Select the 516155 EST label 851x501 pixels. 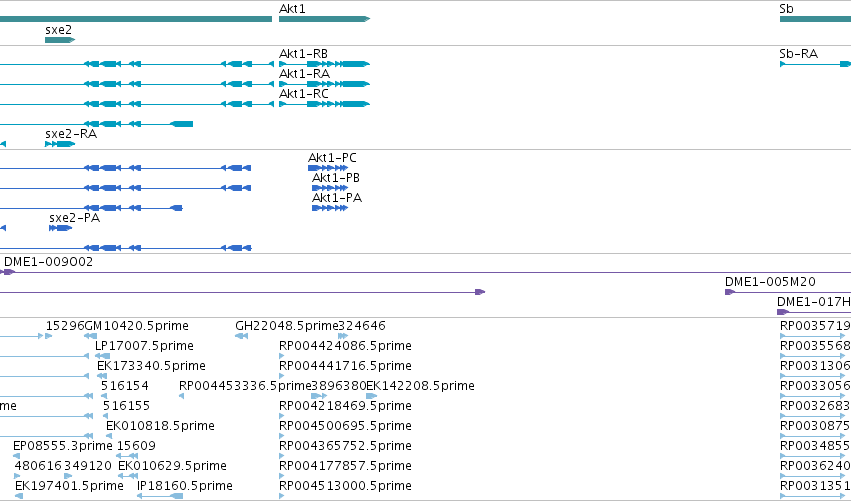(126, 406)
